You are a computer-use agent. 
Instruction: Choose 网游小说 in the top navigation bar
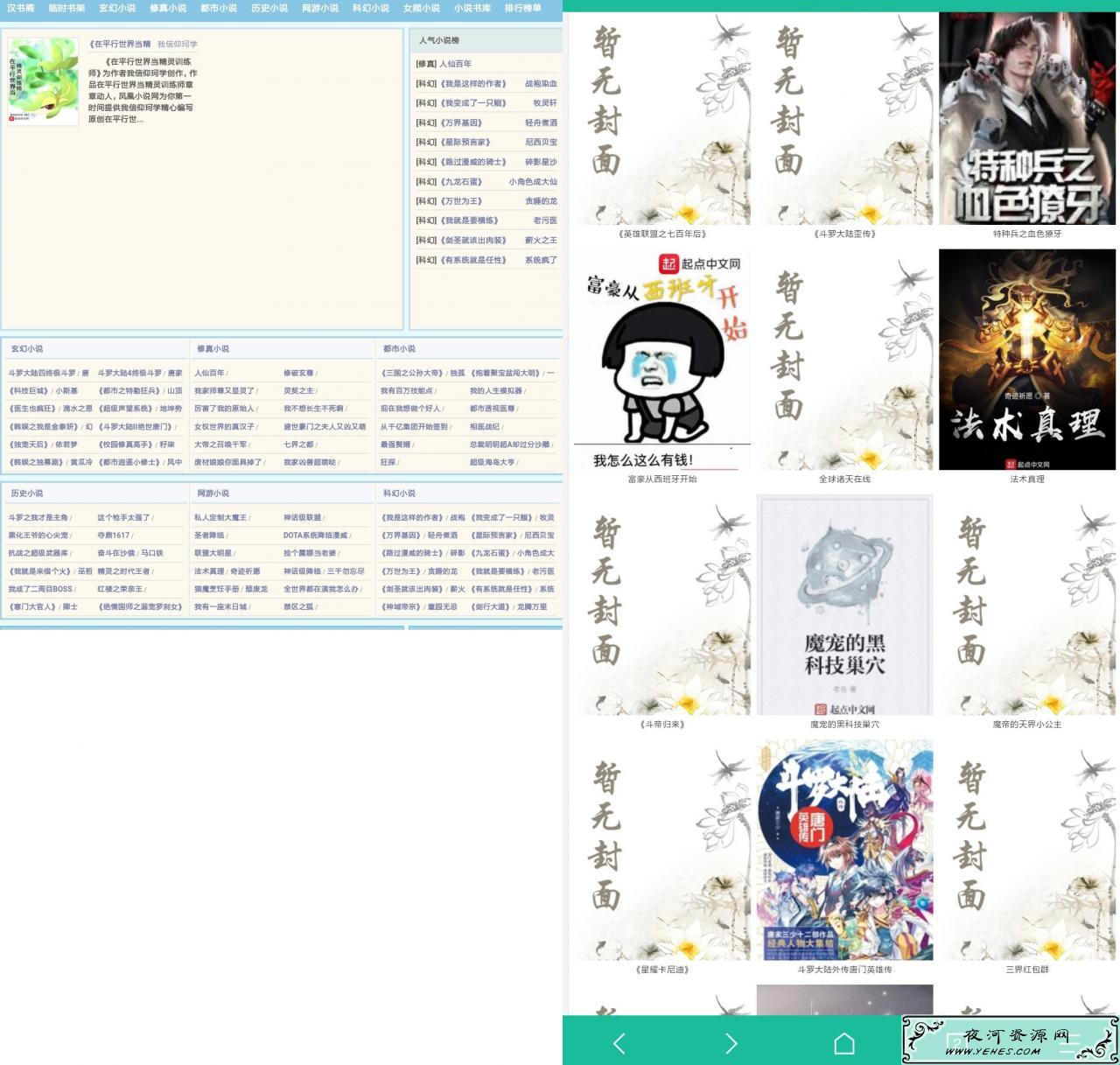(x=320, y=8)
